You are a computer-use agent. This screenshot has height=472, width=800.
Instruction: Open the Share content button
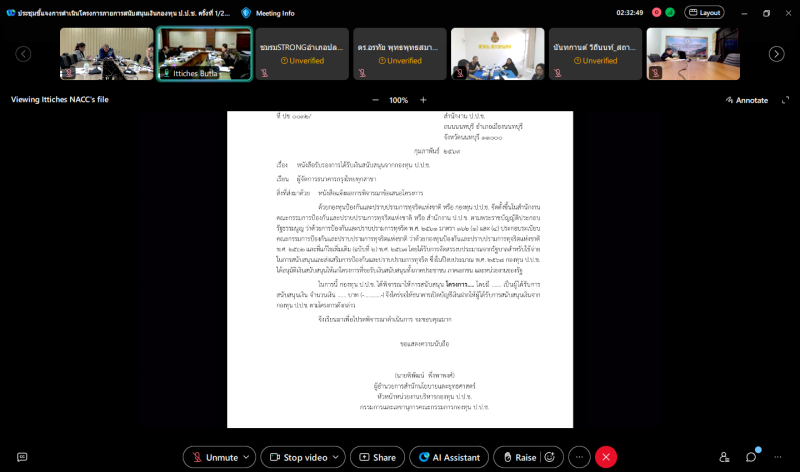(376, 457)
